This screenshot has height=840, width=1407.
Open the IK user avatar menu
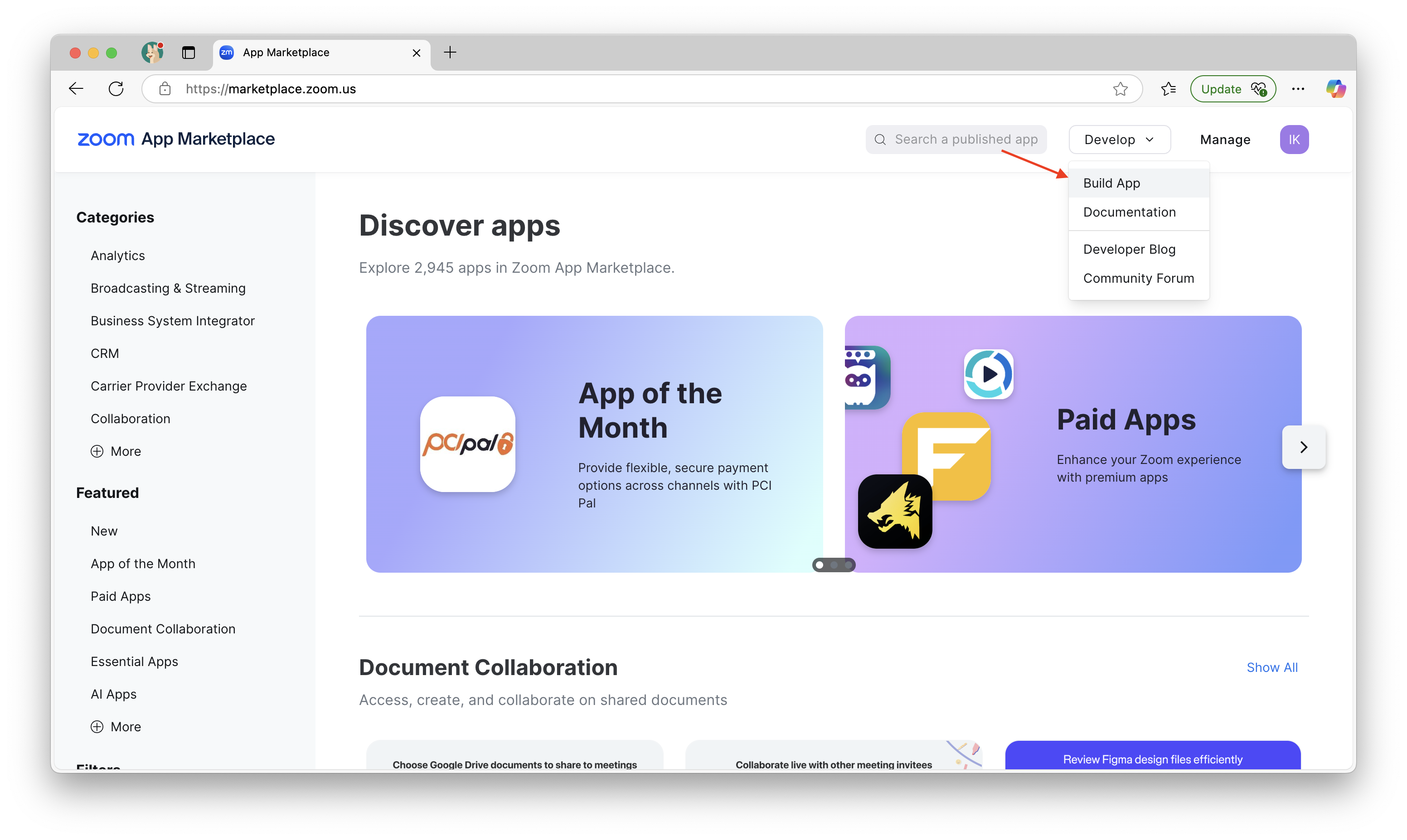(x=1294, y=139)
